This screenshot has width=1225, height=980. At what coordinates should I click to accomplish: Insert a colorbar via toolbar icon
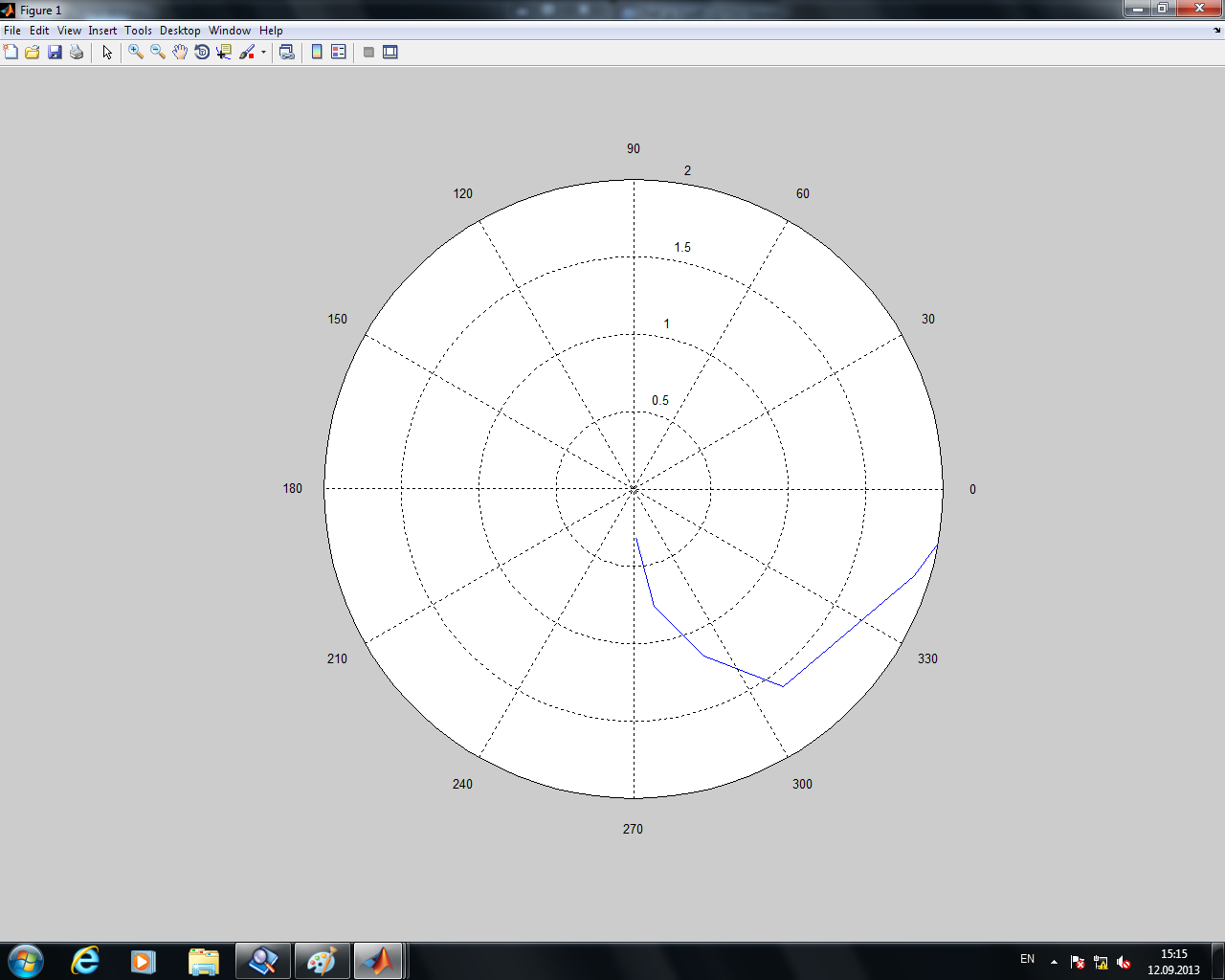coord(317,52)
